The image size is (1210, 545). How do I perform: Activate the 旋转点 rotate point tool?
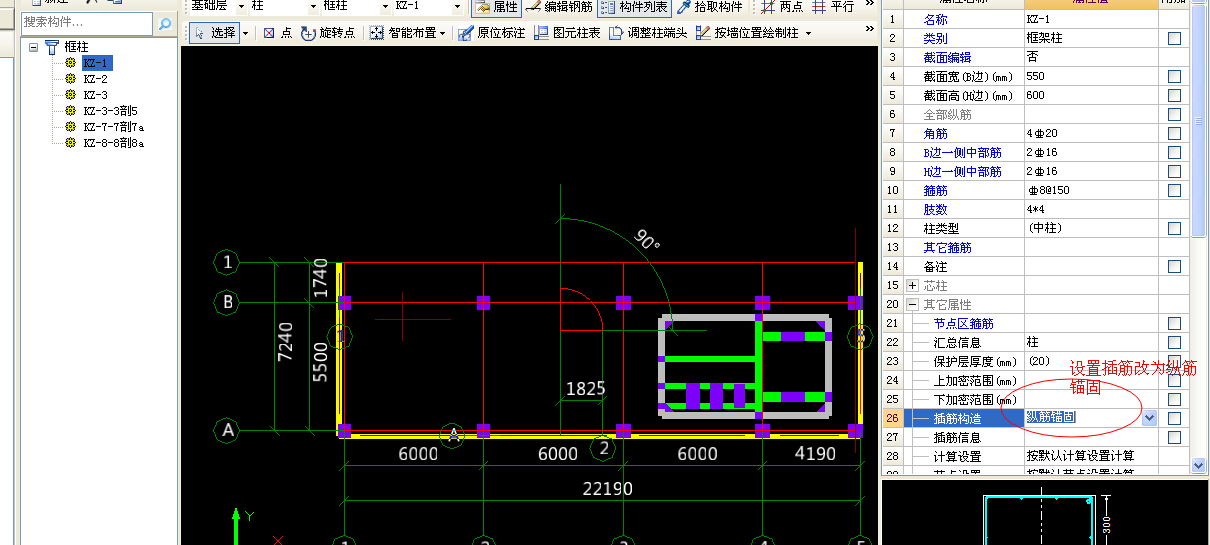tap(328, 33)
